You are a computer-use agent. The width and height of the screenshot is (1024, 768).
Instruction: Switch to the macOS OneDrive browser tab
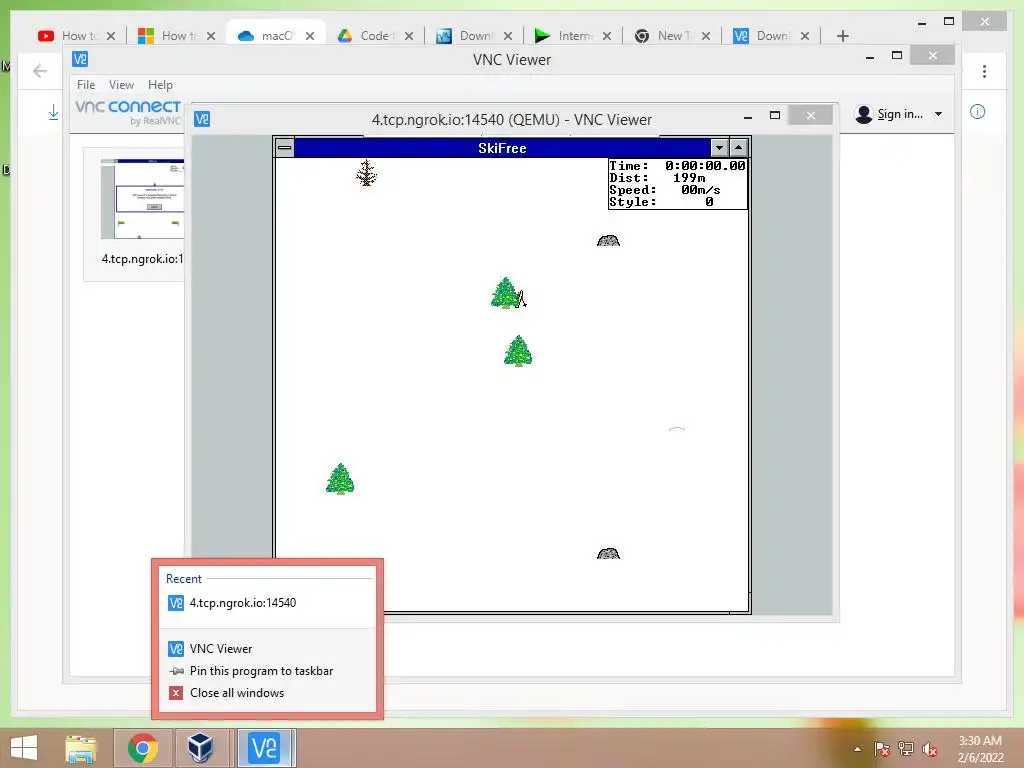point(275,36)
